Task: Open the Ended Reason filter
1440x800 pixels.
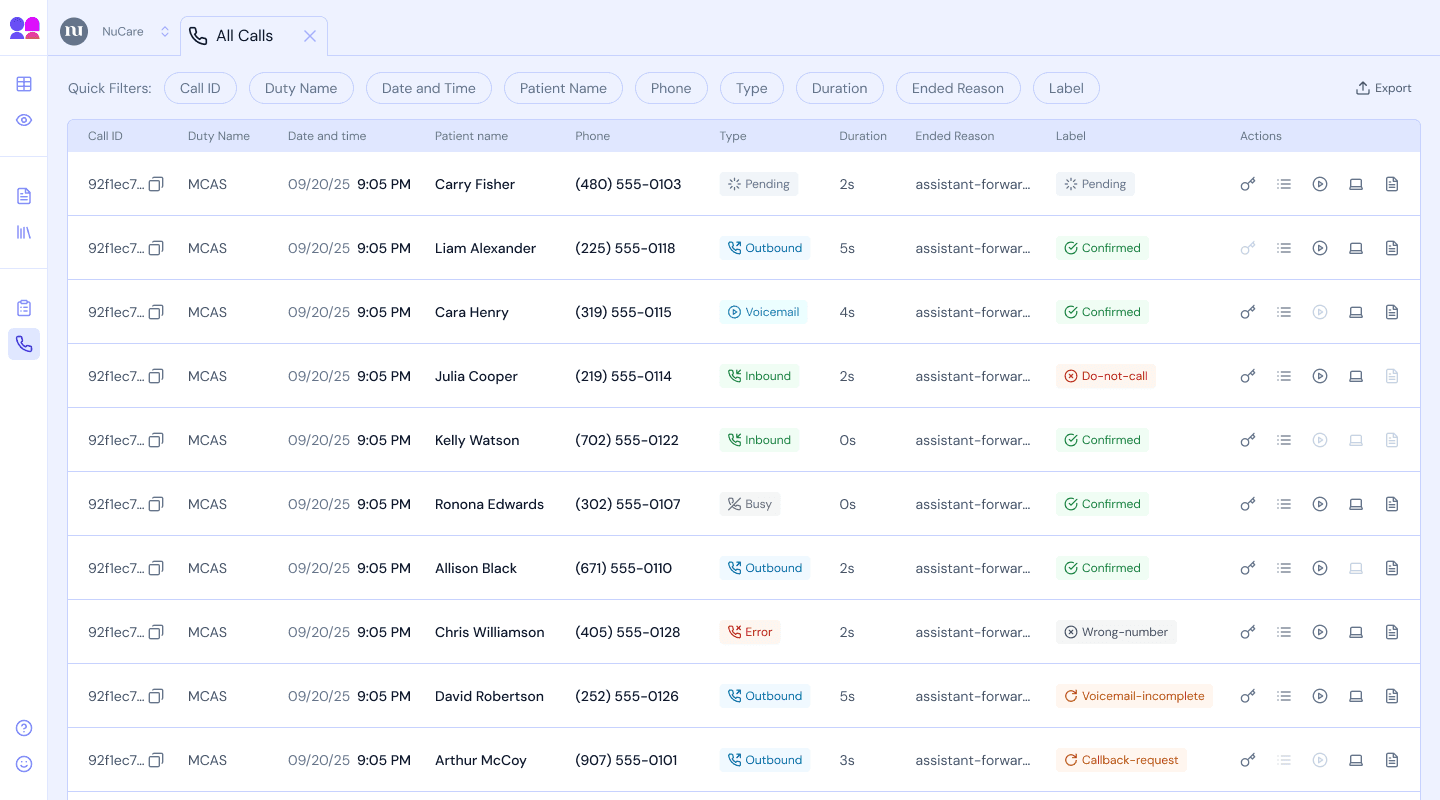Action: coord(958,88)
